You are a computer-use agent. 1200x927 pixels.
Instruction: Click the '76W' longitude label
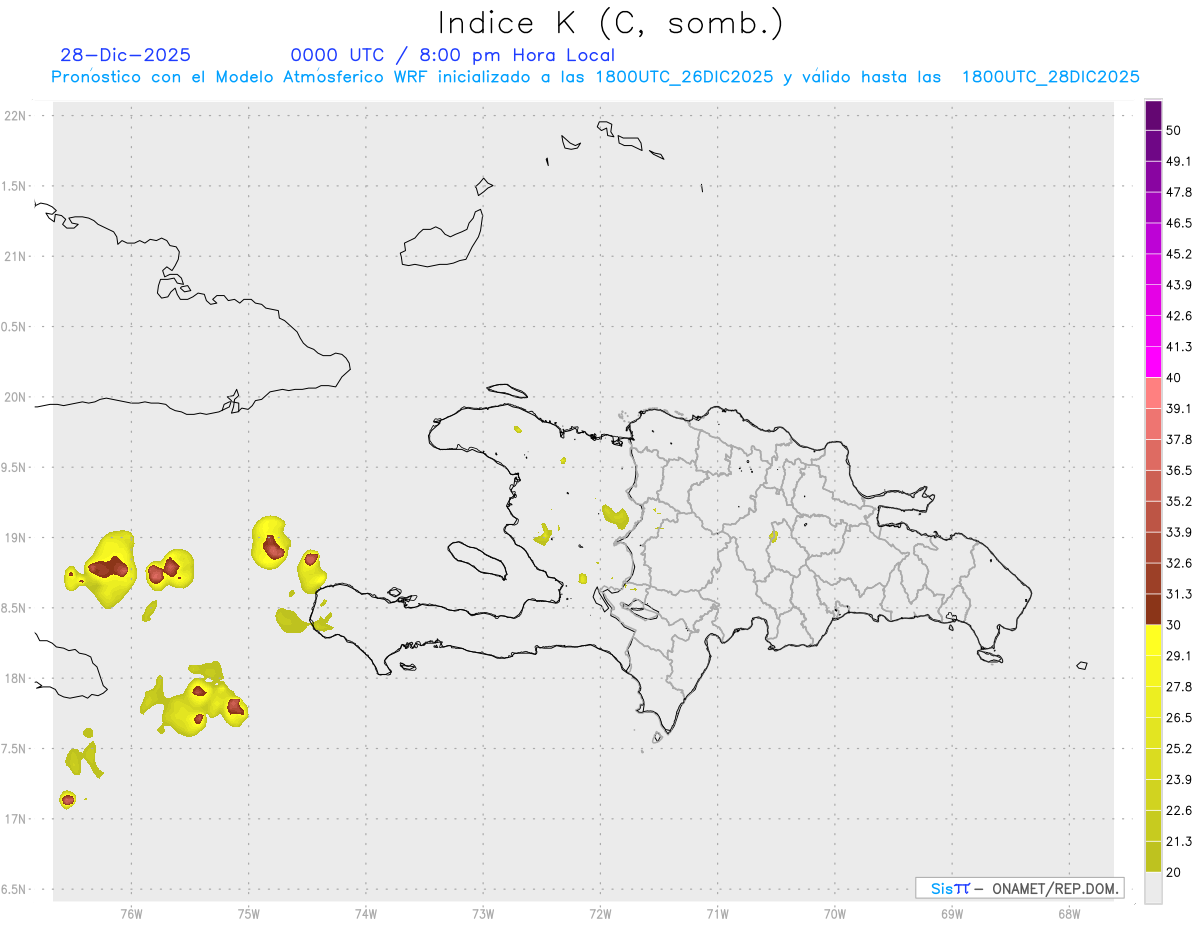click(131, 912)
